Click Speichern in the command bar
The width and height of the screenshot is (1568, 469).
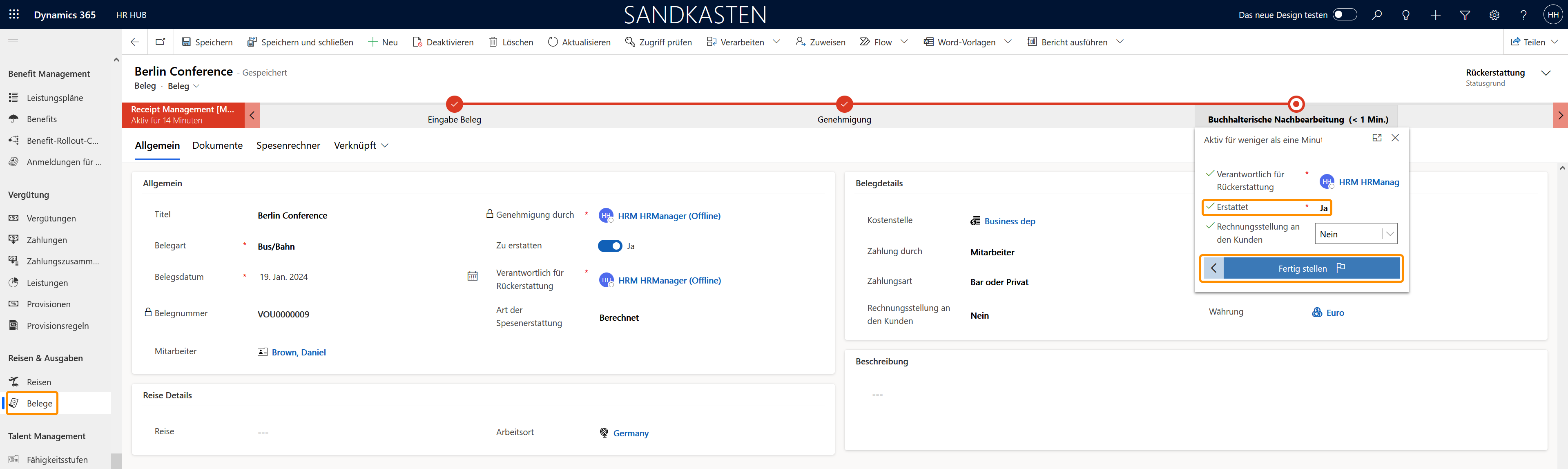click(207, 42)
